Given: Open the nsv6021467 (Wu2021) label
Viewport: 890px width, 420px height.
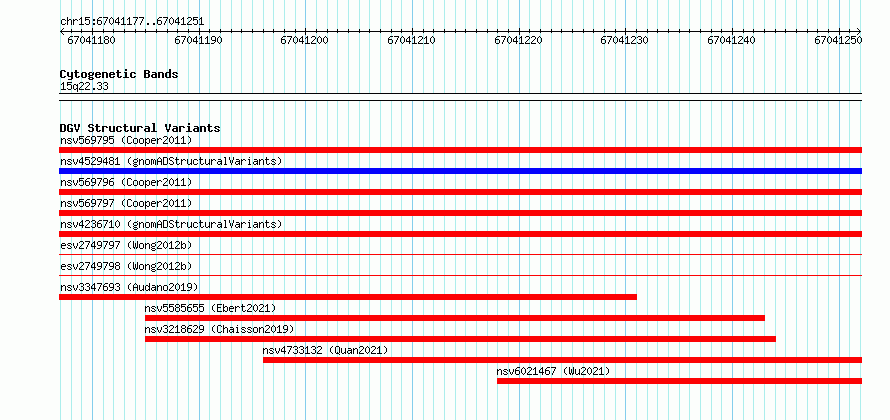Looking at the screenshot, I should point(553,371).
